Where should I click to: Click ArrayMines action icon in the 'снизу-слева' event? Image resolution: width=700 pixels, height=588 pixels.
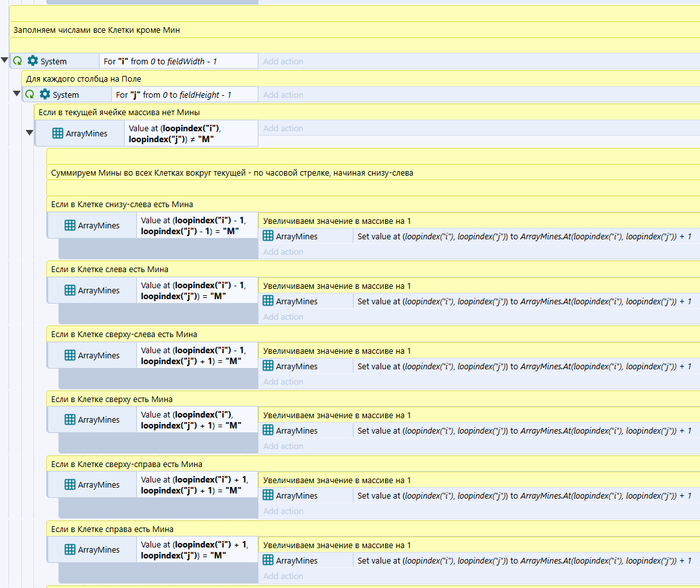[x=267, y=236]
